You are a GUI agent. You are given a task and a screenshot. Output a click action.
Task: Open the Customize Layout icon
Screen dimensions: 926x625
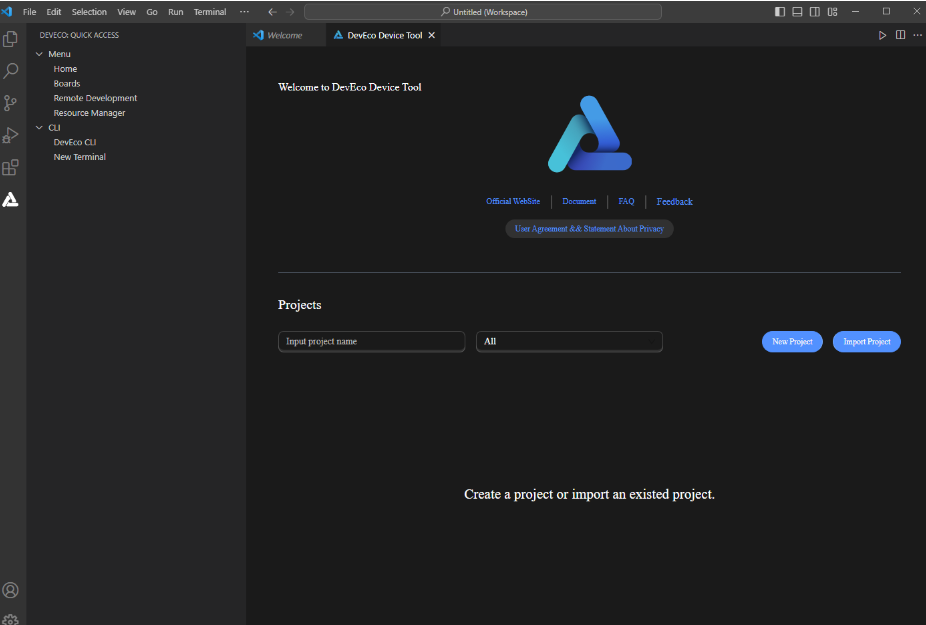tap(832, 12)
